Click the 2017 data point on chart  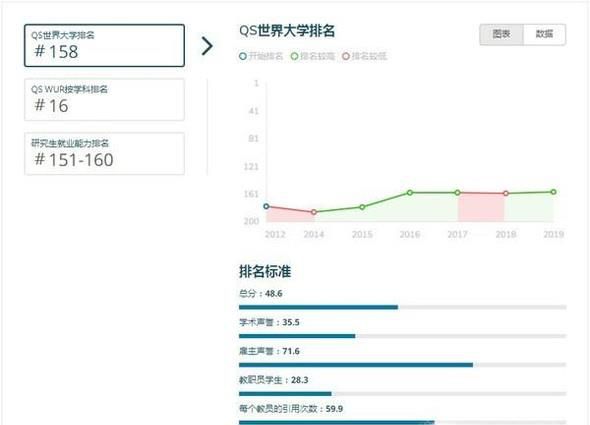(458, 192)
